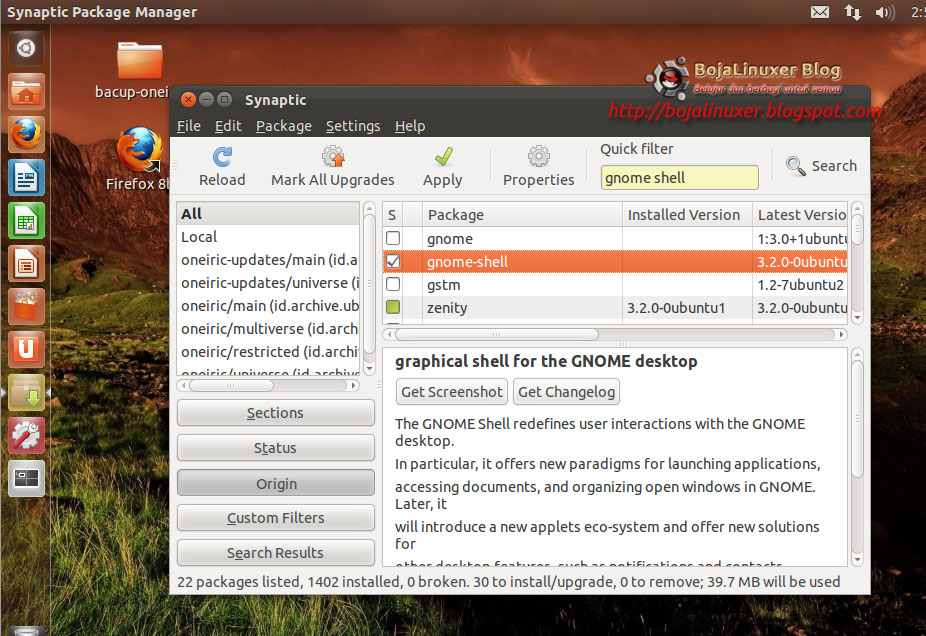
Task: Open the Edit menu
Action: [x=228, y=126]
